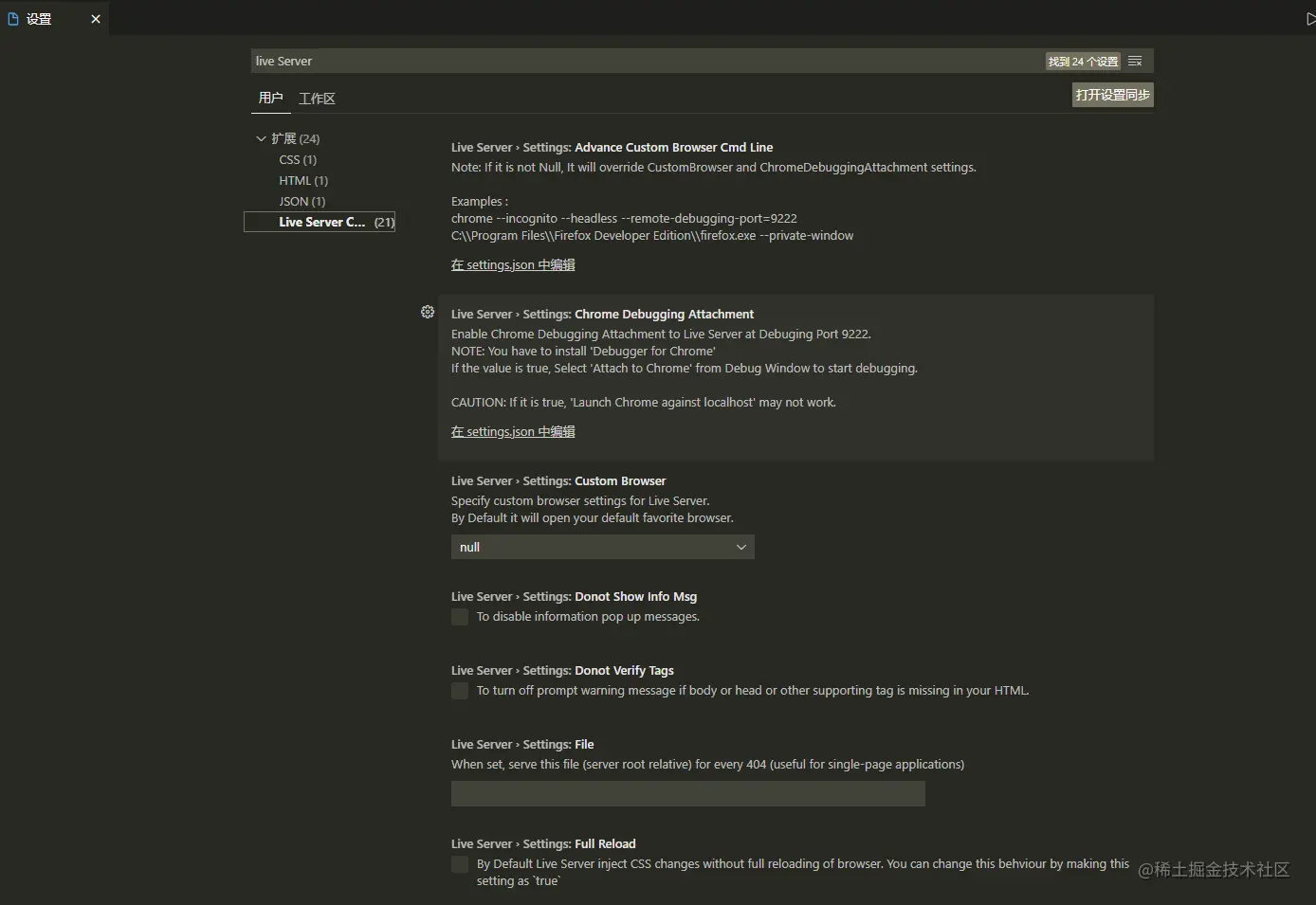
Task: Click the Live Server Settings: File title
Action: (x=522, y=744)
